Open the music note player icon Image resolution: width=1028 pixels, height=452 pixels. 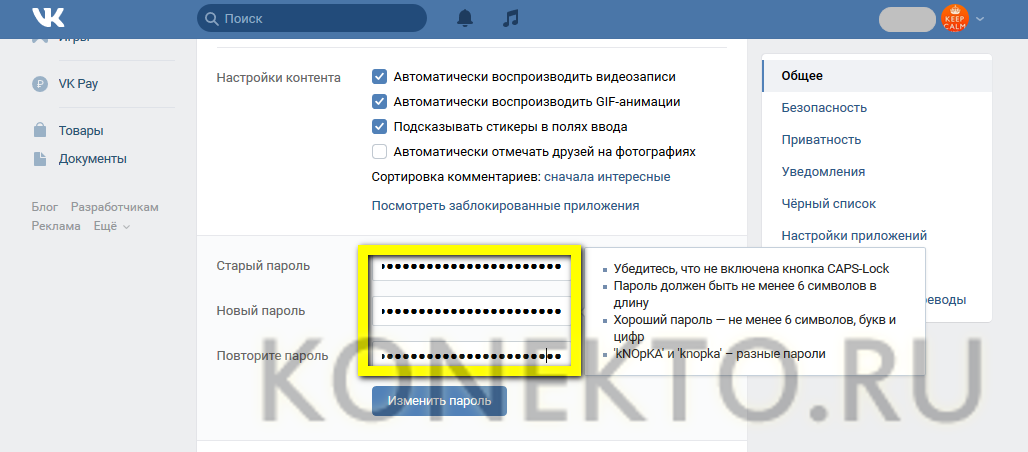tap(511, 18)
